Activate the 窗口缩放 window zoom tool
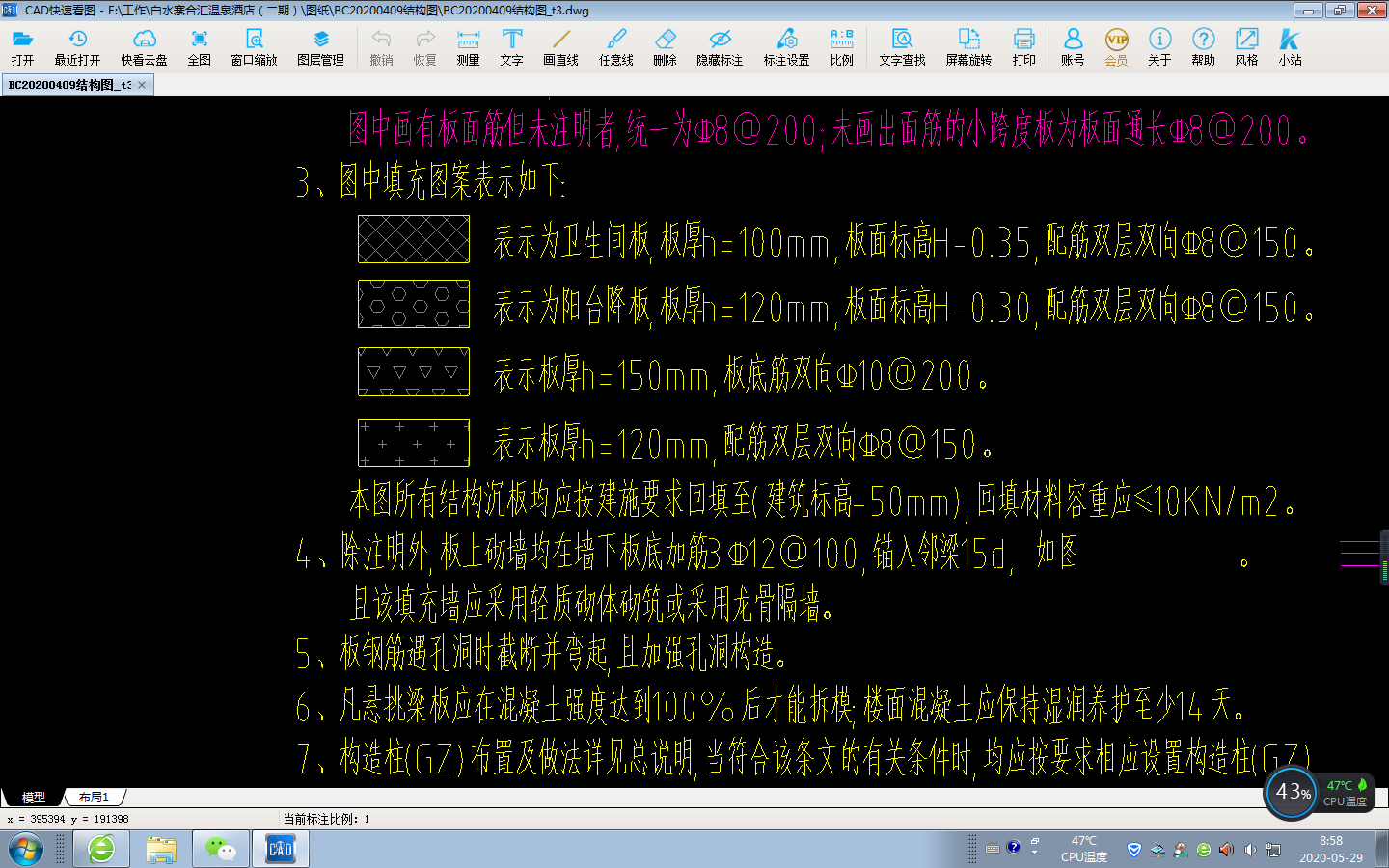The width and height of the screenshot is (1389, 868). click(254, 46)
